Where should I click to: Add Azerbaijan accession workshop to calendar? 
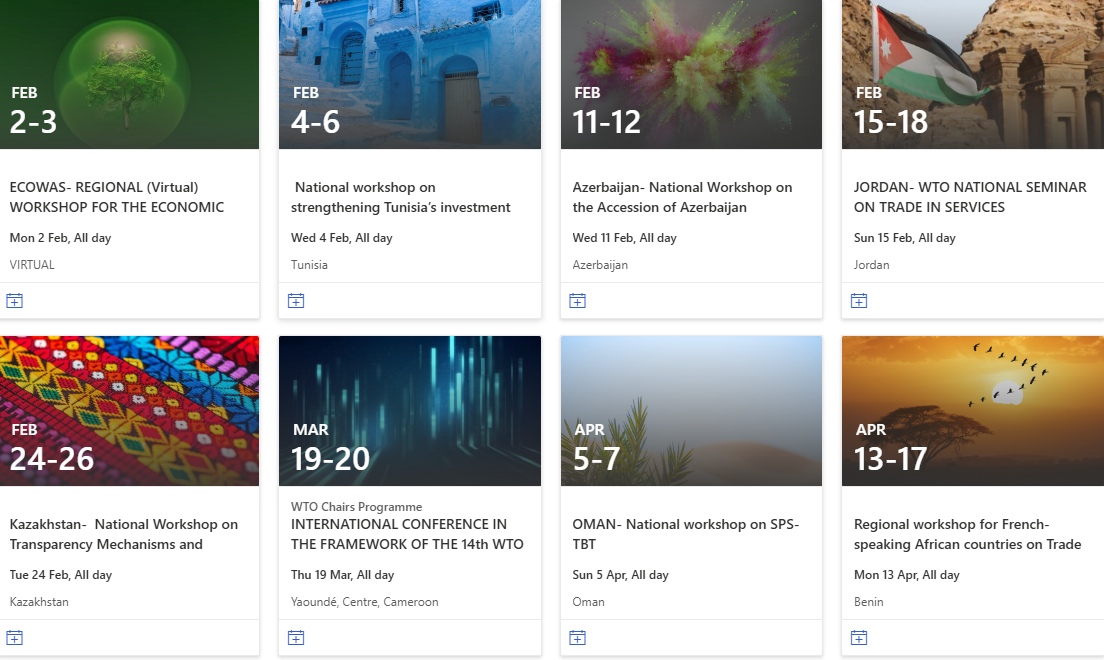point(577,301)
